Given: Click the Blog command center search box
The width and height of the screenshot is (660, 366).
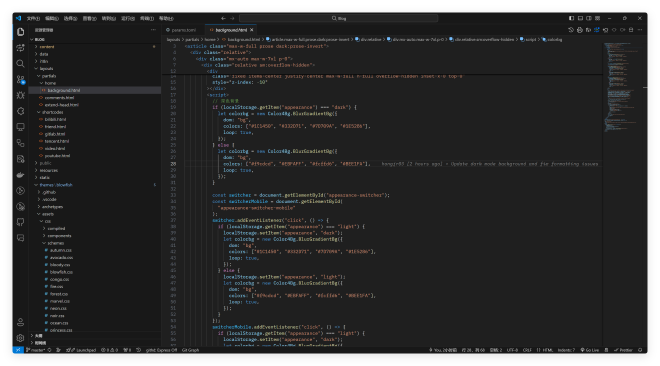Looking at the screenshot, I should (x=338, y=19).
